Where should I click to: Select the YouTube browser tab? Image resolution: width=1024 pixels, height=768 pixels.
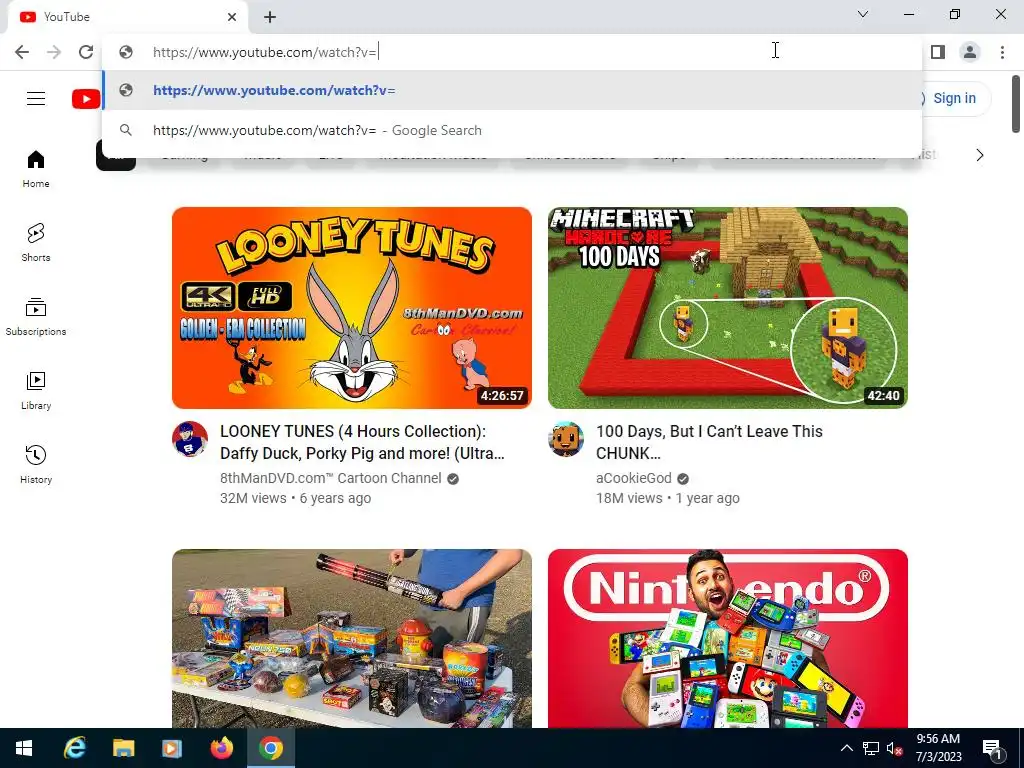point(127,18)
